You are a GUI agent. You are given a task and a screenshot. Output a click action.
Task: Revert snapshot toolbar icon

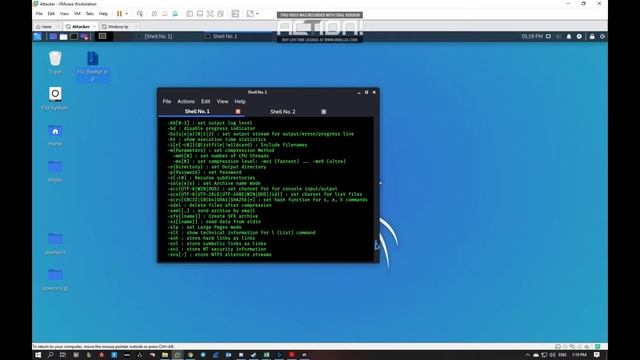[x=164, y=13]
